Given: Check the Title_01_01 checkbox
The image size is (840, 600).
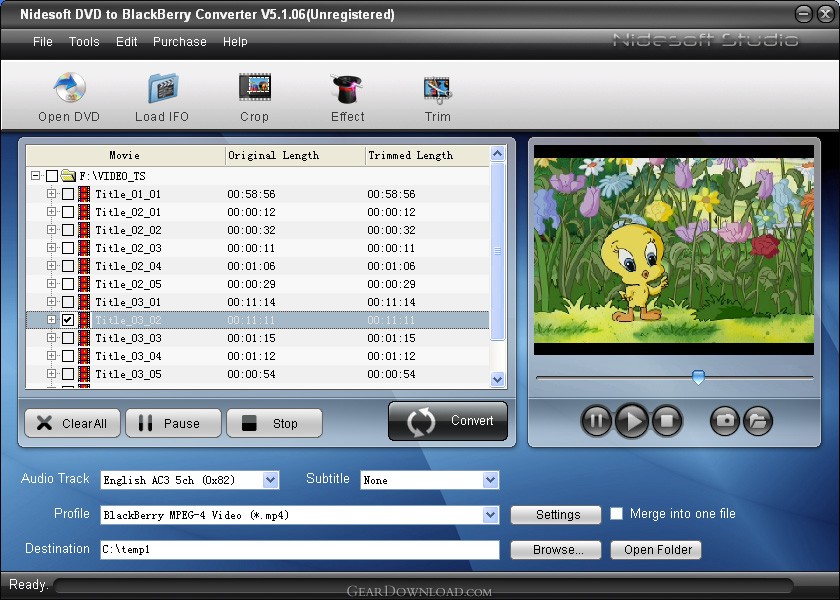Looking at the screenshot, I should 68,194.
